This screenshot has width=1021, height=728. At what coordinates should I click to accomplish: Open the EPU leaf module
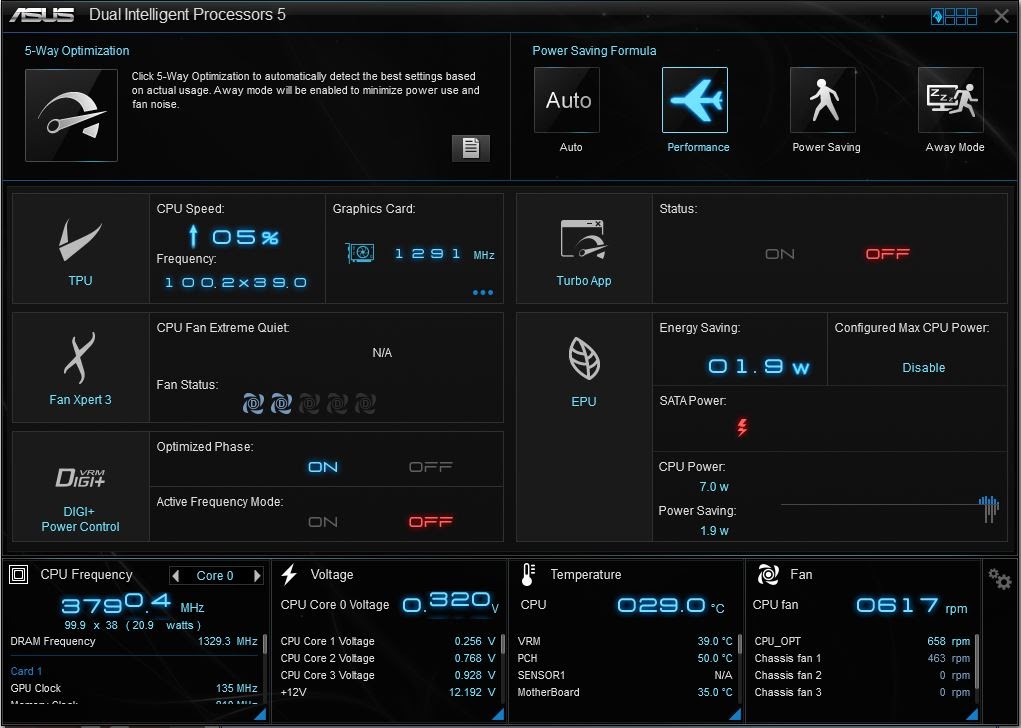583,358
